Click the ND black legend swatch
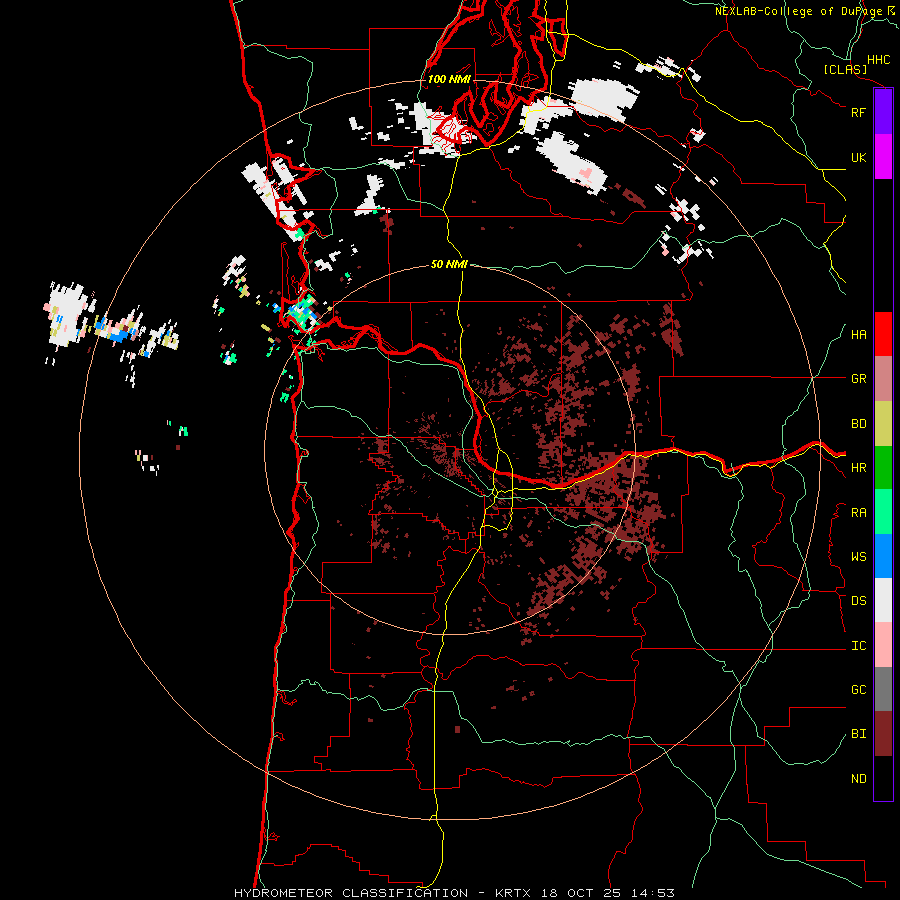The image size is (900, 900). (x=883, y=778)
